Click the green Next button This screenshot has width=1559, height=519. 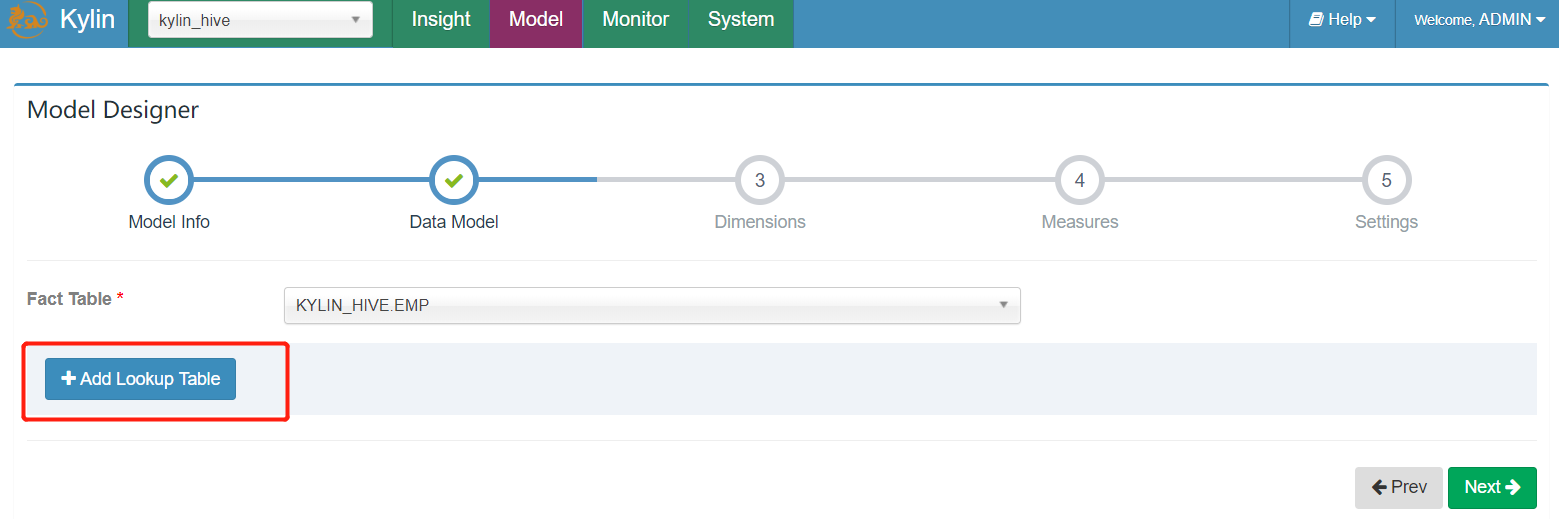pyautogui.click(x=1492, y=487)
